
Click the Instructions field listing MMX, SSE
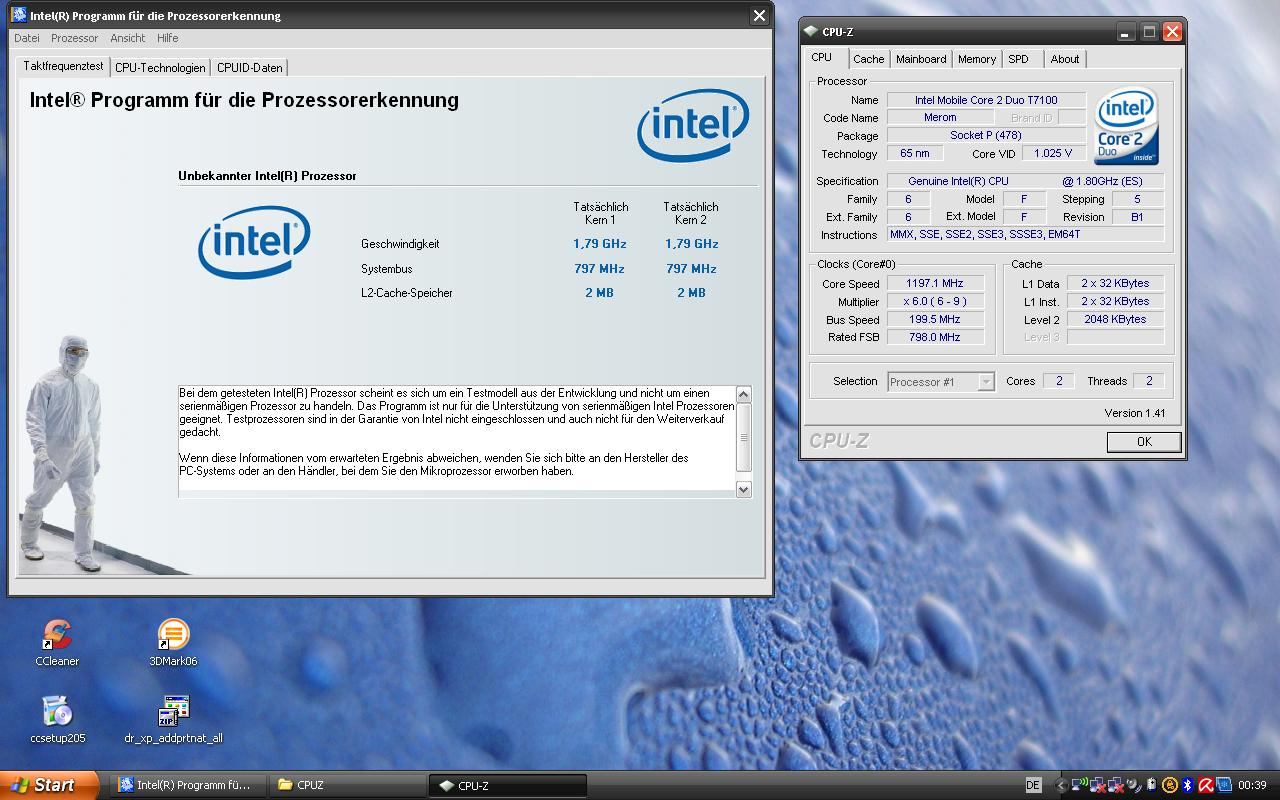click(1025, 234)
